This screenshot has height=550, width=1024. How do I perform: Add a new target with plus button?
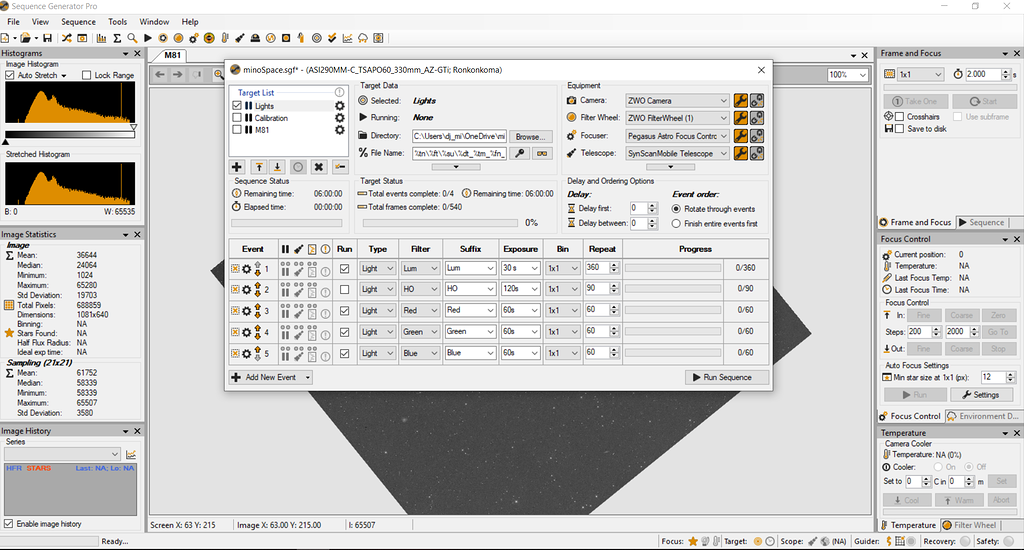237,167
